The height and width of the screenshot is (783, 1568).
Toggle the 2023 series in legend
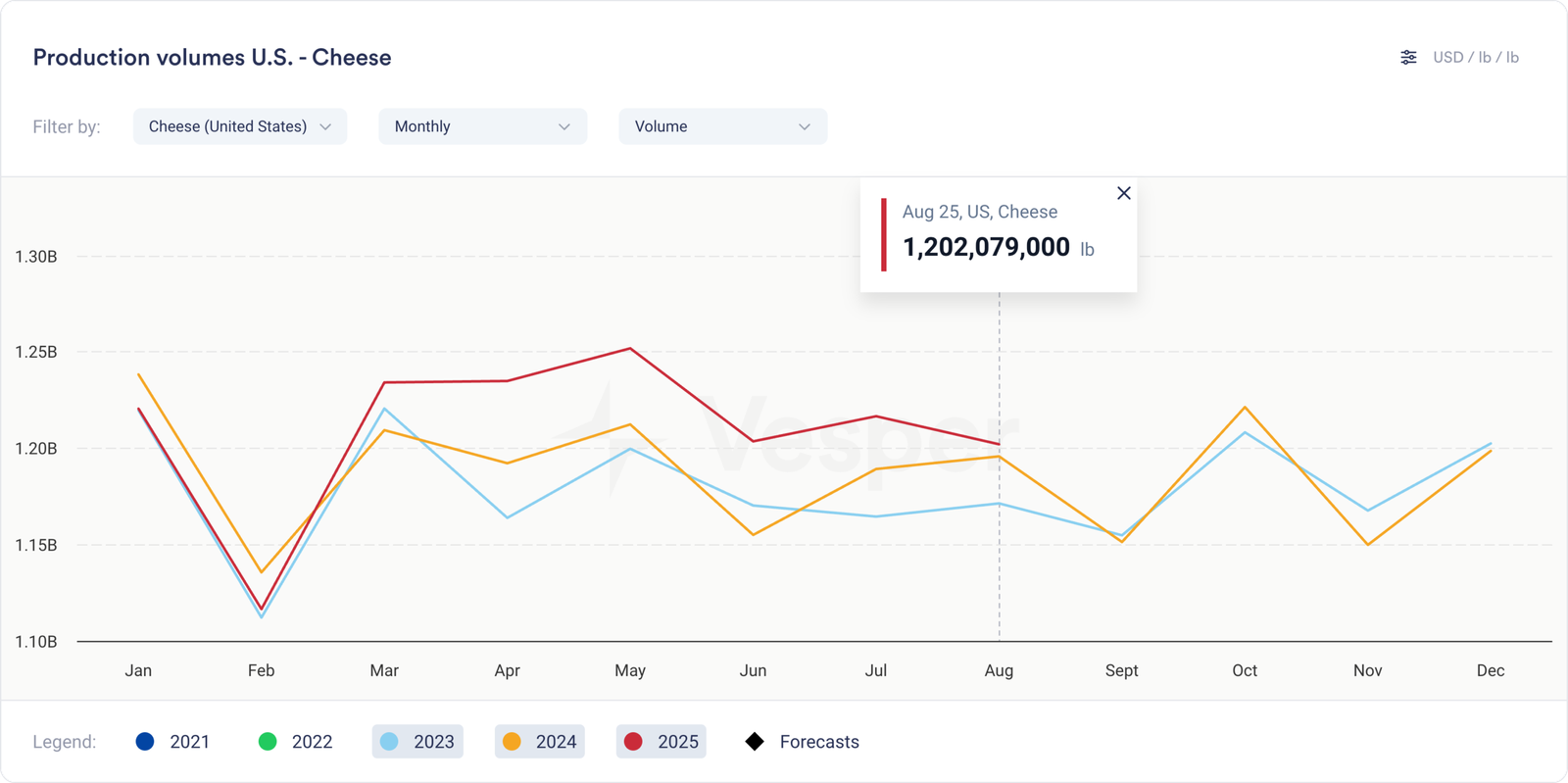click(418, 742)
